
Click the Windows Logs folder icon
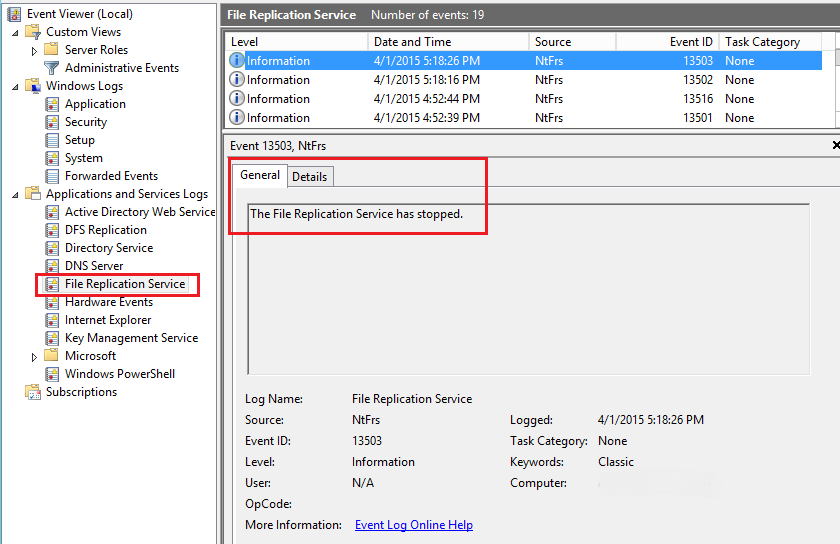[x=33, y=86]
